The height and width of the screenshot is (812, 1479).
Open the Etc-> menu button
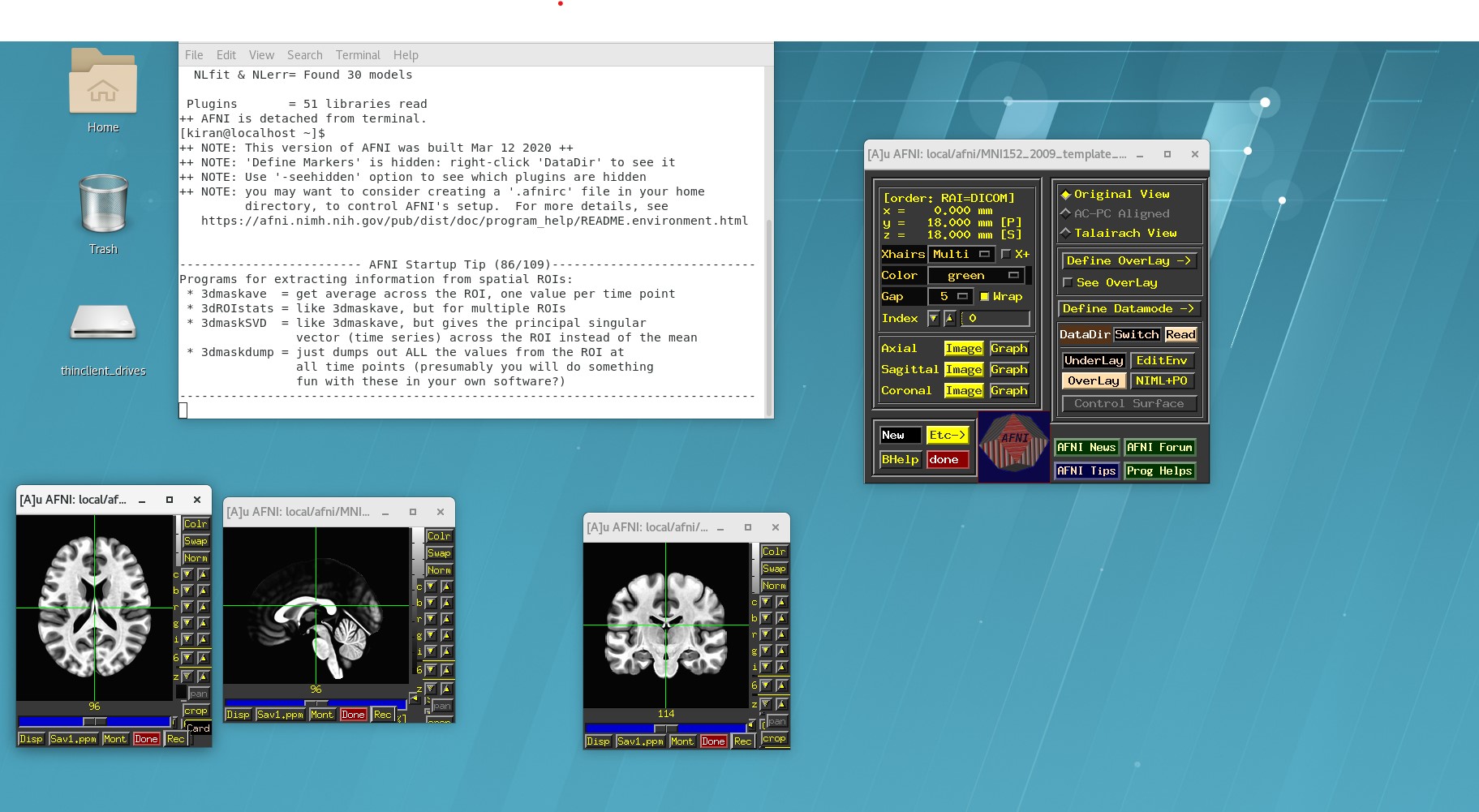(x=948, y=436)
